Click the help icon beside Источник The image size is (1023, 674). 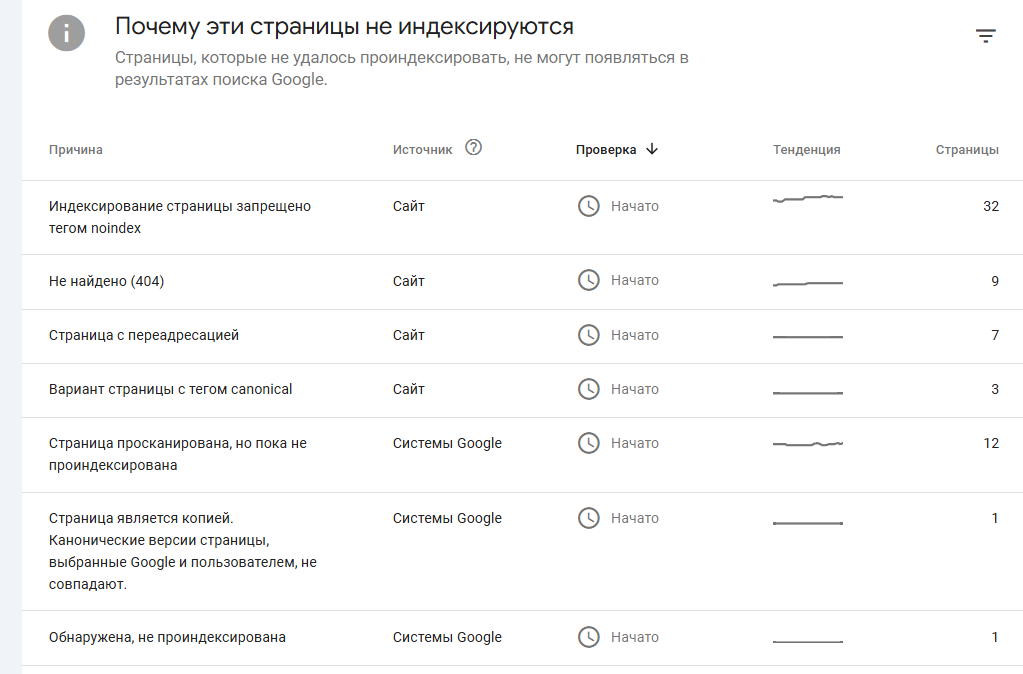(474, 148)
